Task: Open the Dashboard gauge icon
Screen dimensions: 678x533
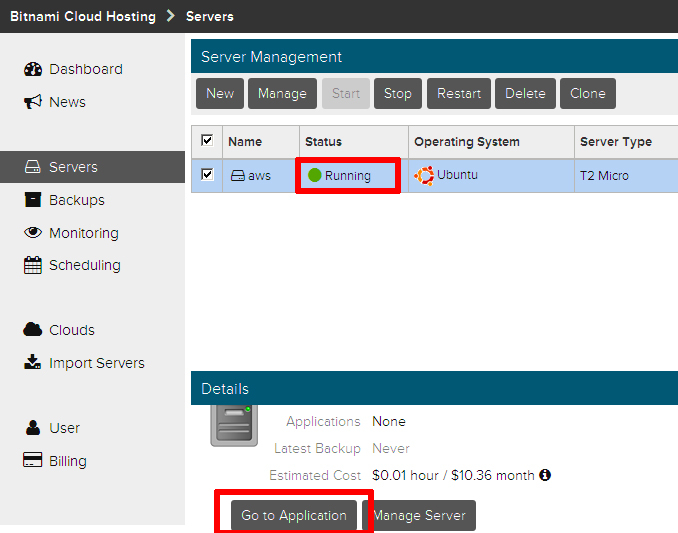Action: (x=33, y=69)
